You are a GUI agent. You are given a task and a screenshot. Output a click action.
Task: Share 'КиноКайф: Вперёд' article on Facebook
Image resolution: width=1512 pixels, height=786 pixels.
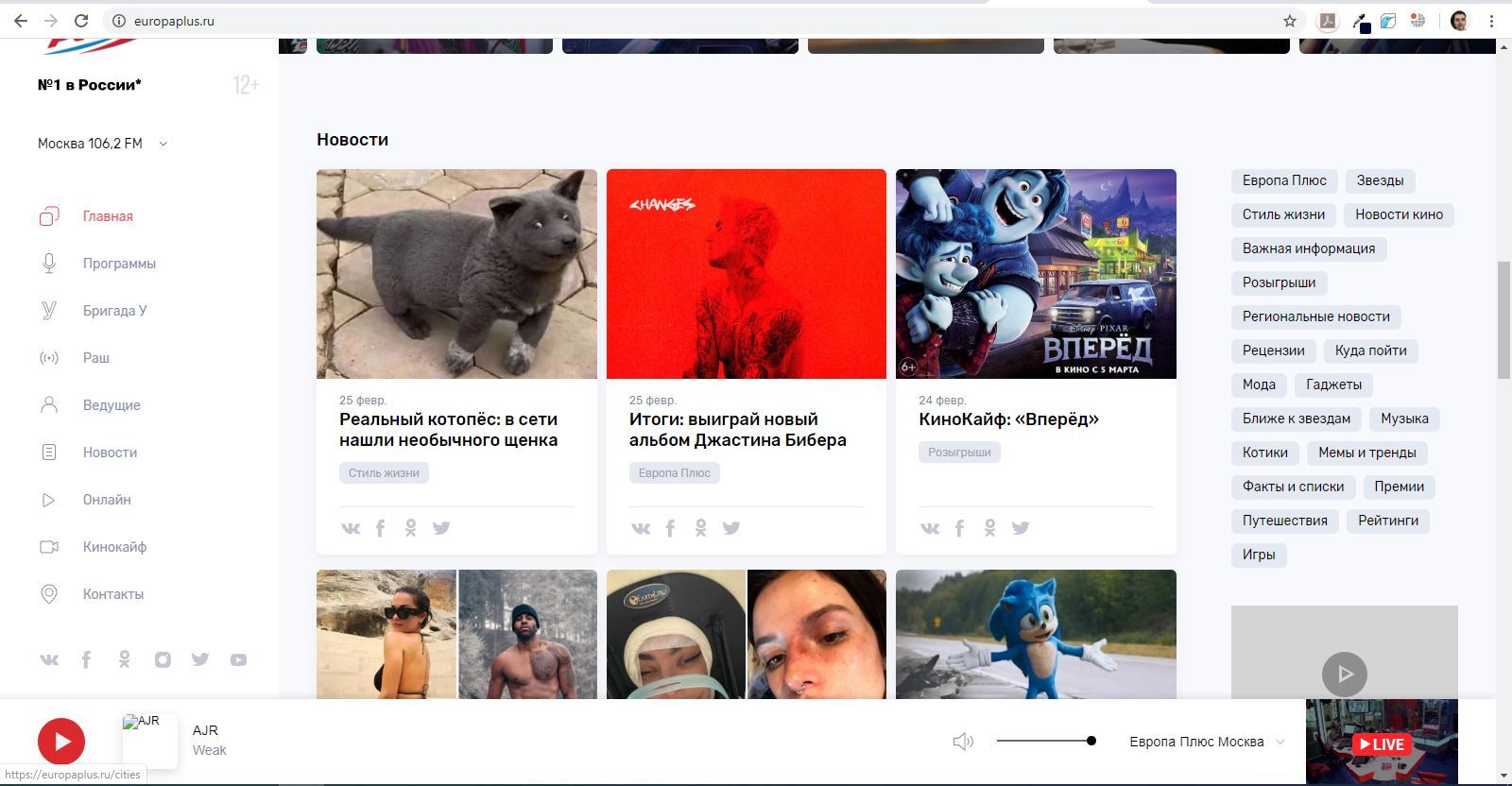point(959,528)
